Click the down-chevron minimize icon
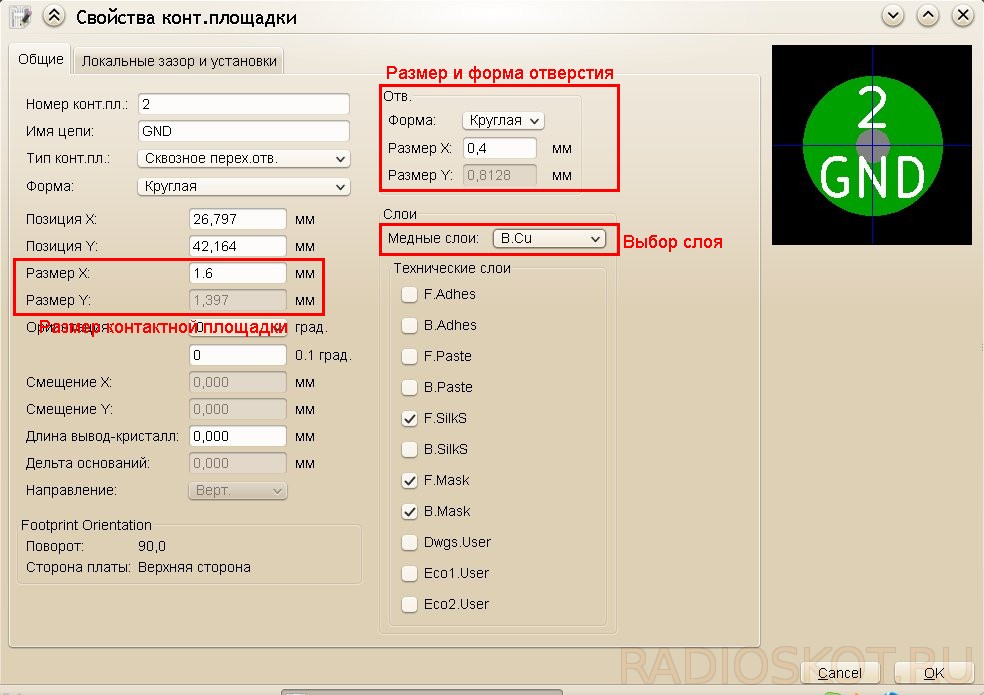Image resolution: width=984 pixels, height=695 pixels. [x=892, y=15]
